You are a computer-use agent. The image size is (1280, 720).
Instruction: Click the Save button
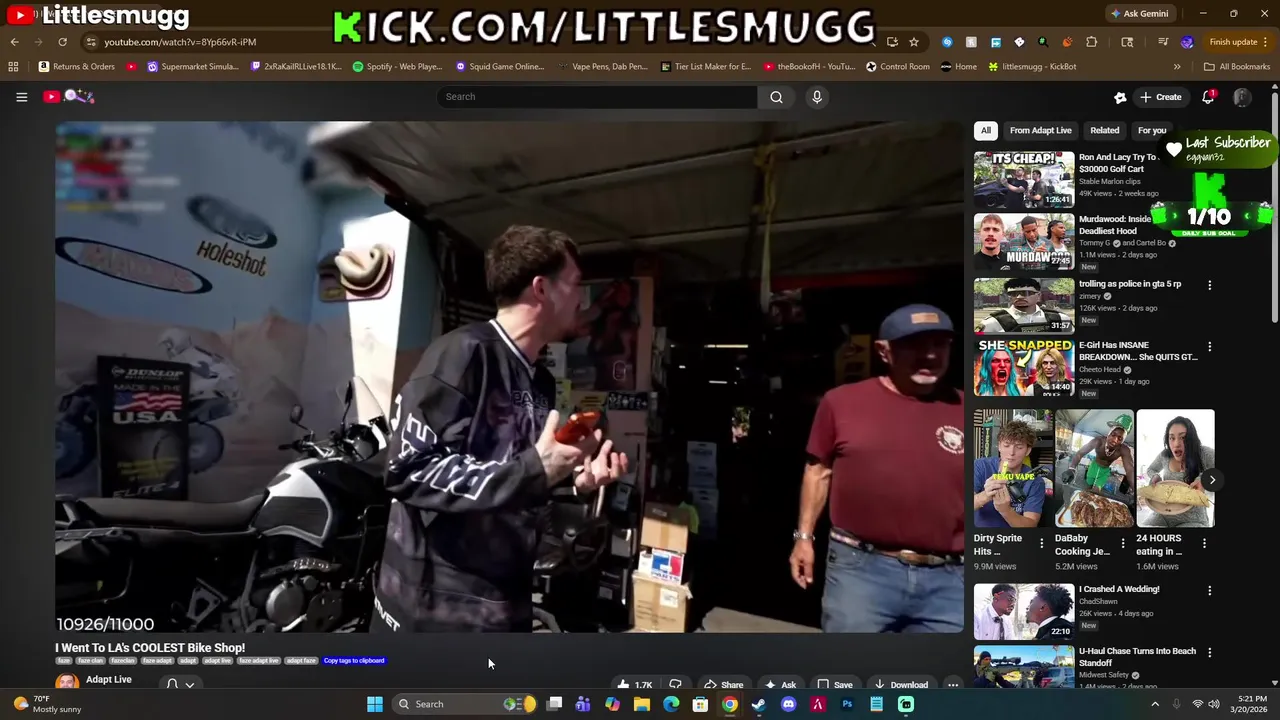835,685
